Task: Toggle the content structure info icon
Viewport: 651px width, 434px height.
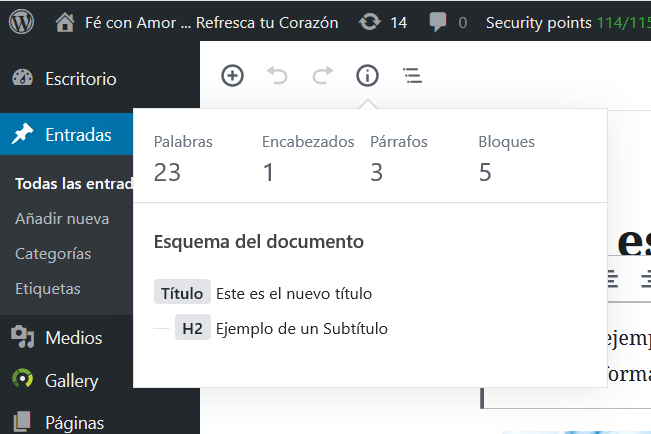Action: click(x=367, y=75)
